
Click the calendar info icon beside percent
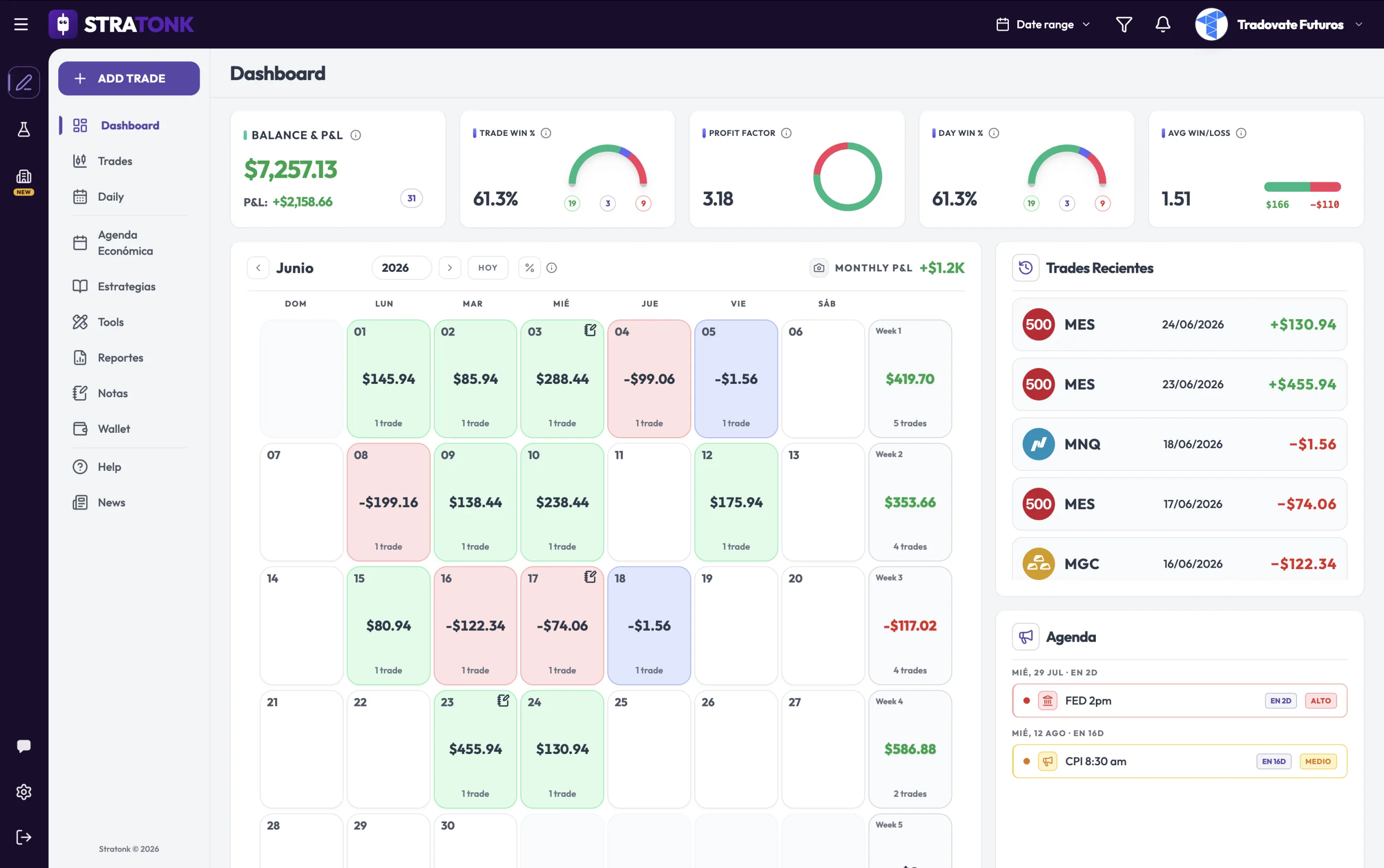551,268
